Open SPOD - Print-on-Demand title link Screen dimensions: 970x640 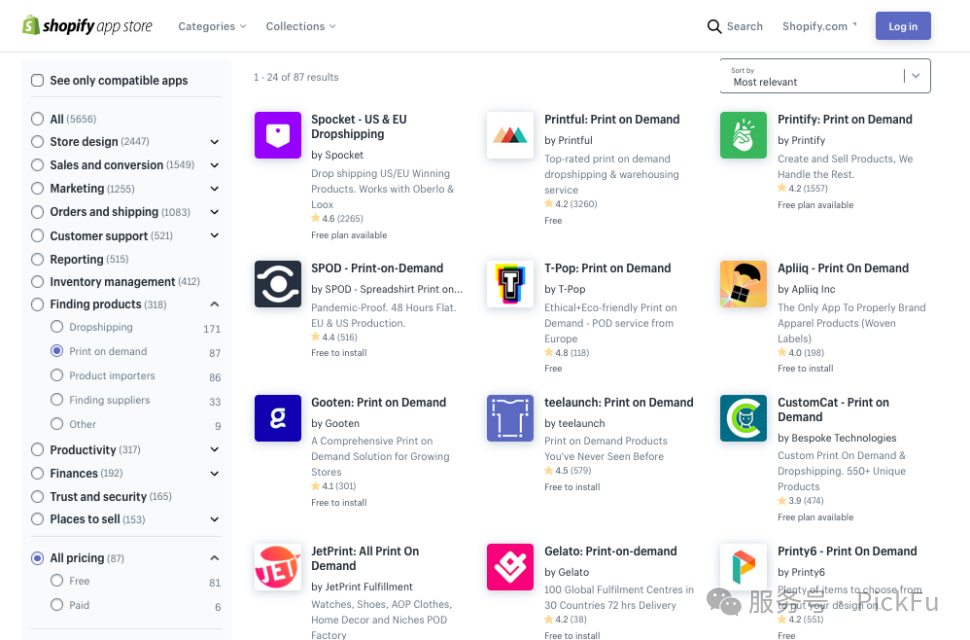point(377,268)
